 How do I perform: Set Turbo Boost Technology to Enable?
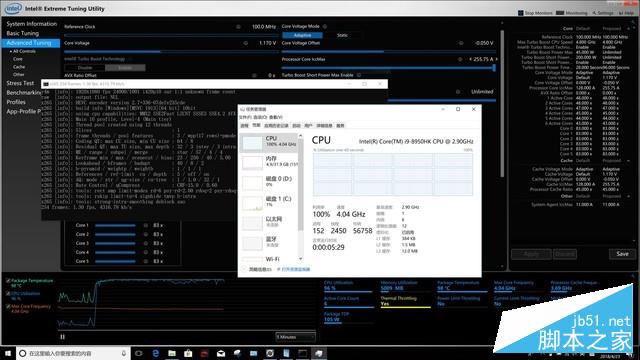125,68
